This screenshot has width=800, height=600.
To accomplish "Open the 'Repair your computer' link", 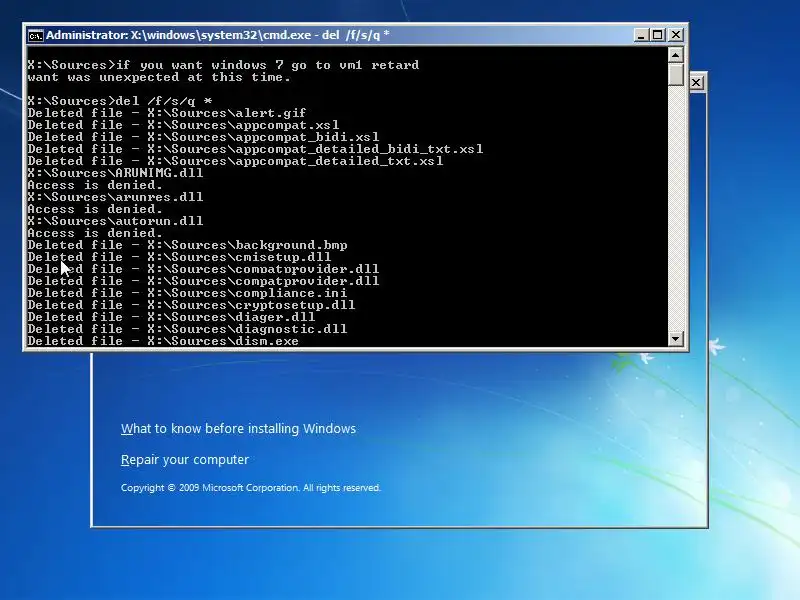I will 185,460.
